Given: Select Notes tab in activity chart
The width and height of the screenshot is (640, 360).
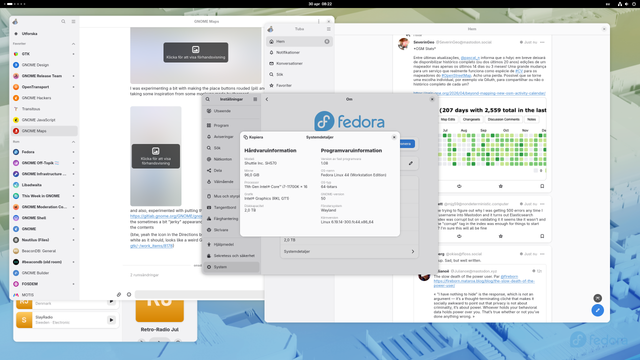Looking at the screenshot, I should click(531, 120).
